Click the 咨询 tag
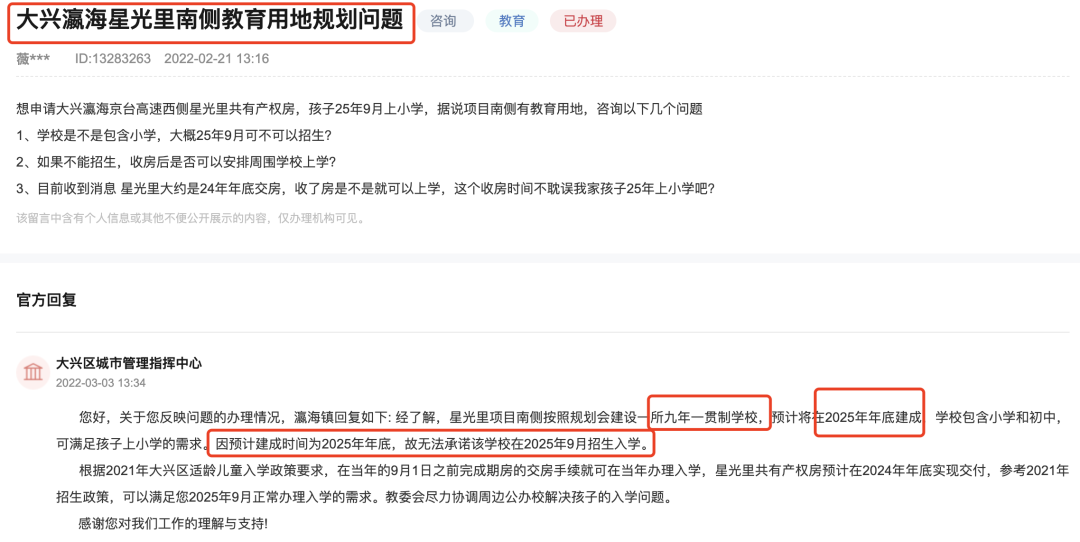The width and height of the screenshot is (1080, 542). tap(444, 21)
